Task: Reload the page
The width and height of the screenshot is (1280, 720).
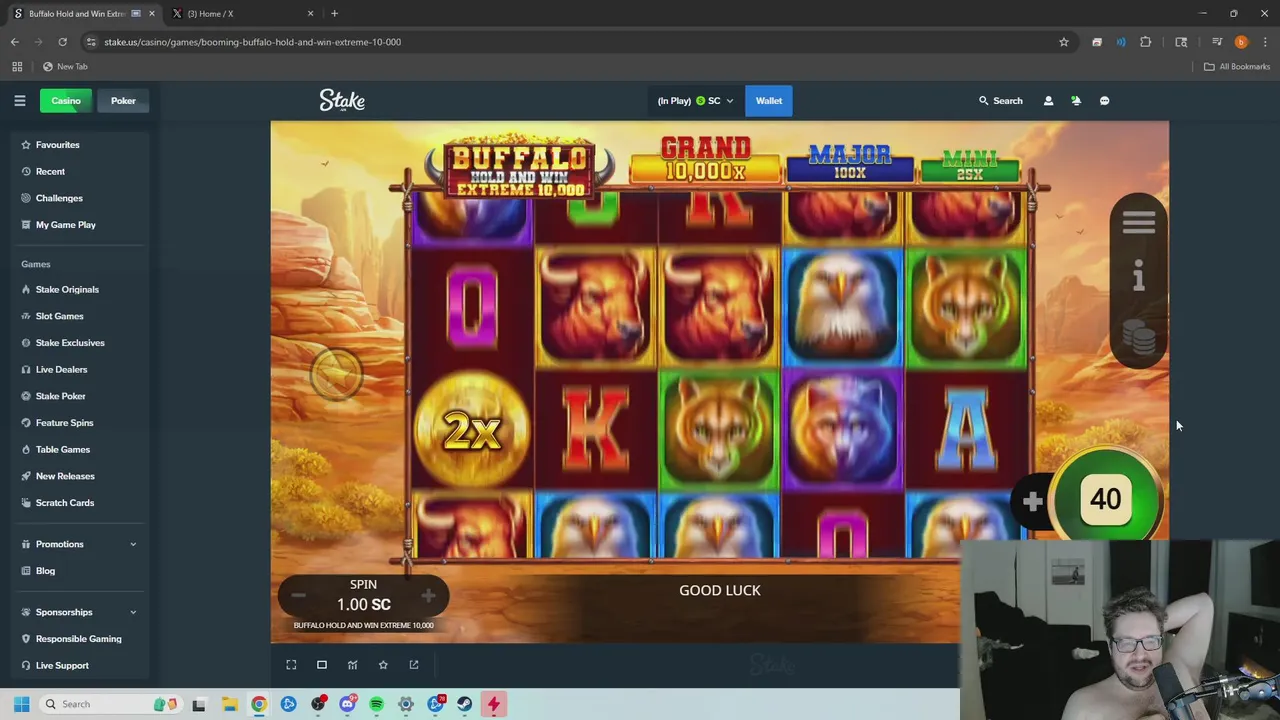Action: tap(62, 42)
